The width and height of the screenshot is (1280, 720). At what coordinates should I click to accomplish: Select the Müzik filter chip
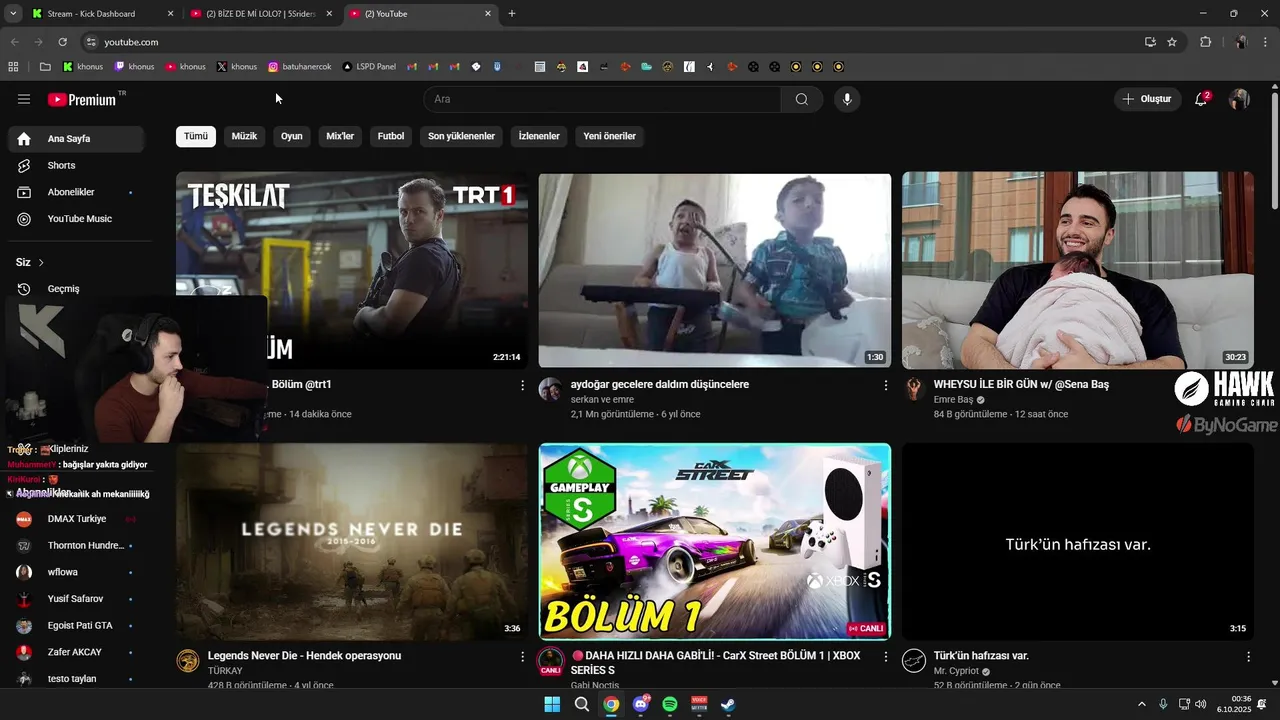tap(244, 136)
